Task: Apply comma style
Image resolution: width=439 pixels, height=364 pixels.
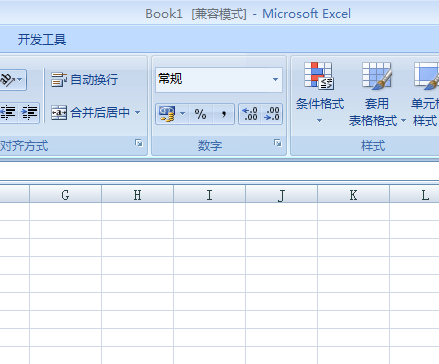Action: coord(224,114)
